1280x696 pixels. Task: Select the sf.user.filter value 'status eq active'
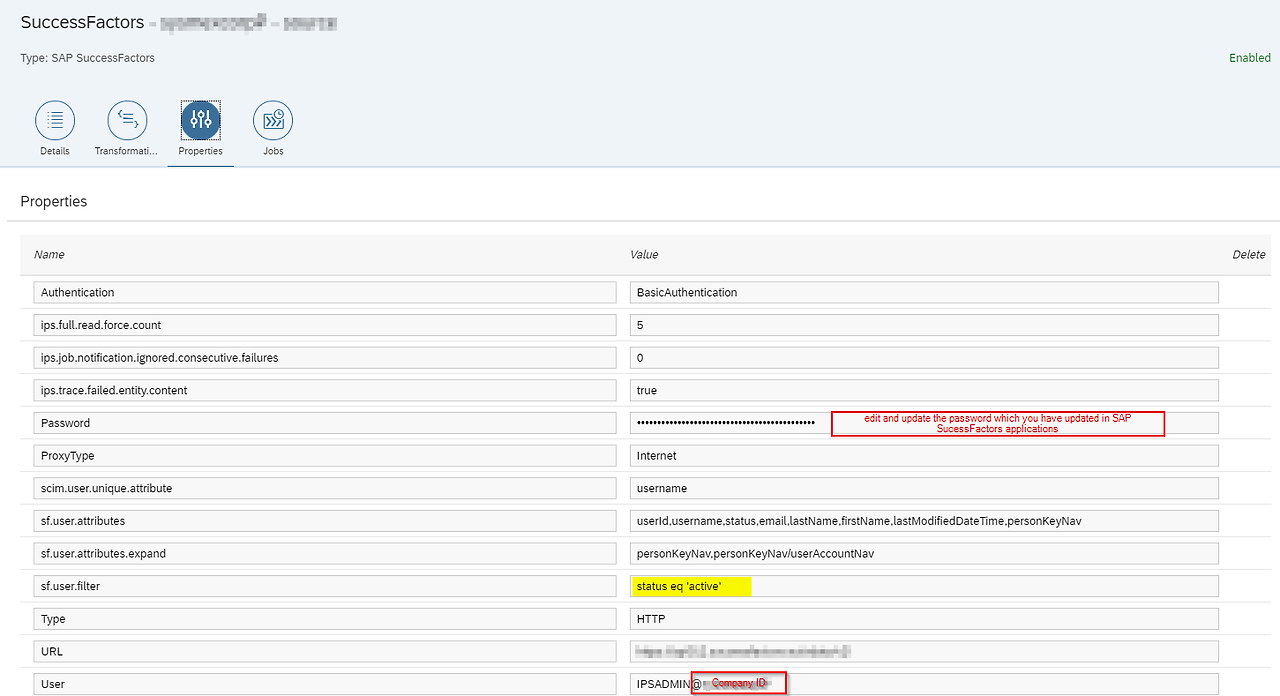(691, 585)
